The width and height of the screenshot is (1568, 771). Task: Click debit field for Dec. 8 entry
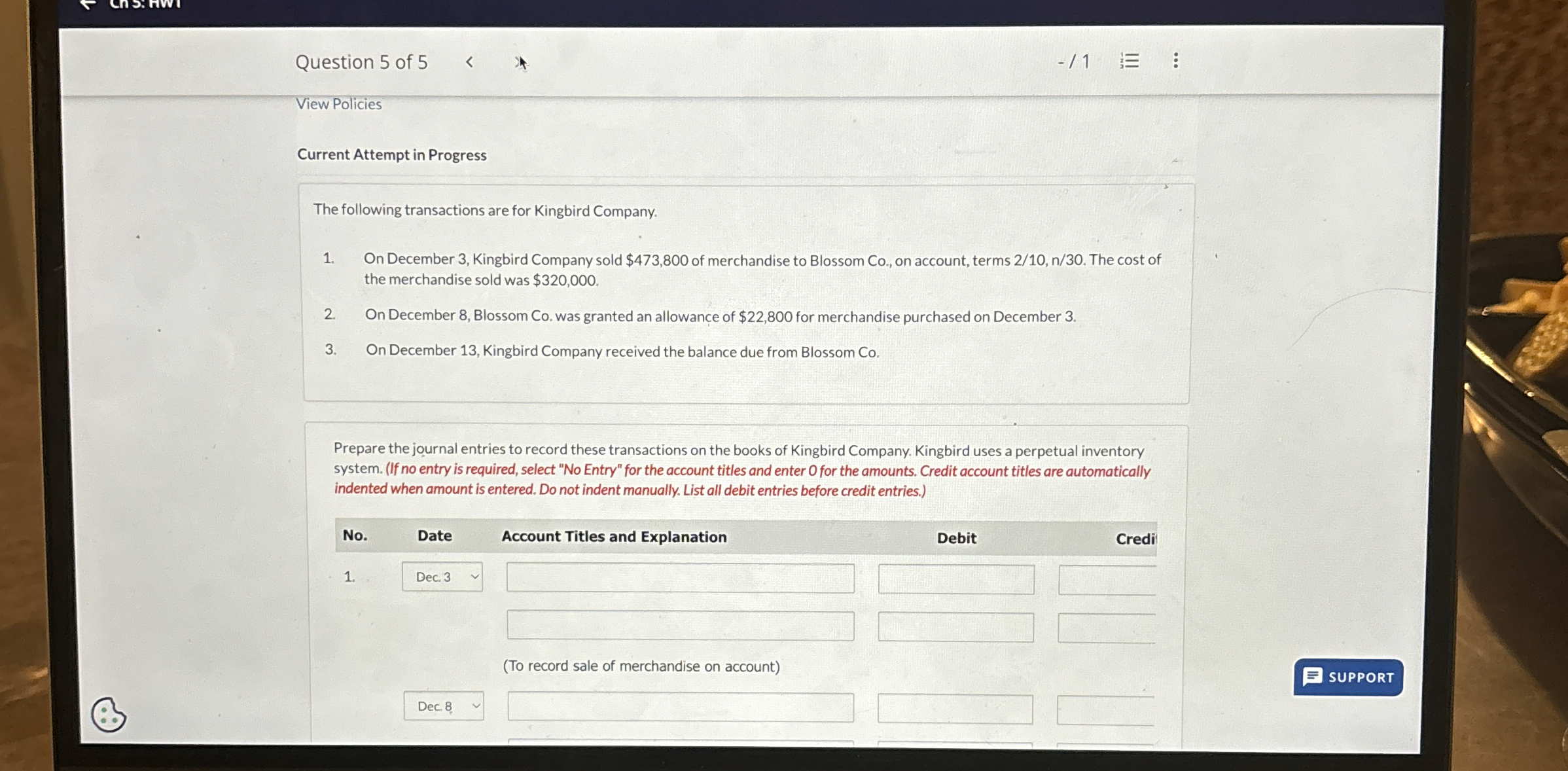point(955,709)
